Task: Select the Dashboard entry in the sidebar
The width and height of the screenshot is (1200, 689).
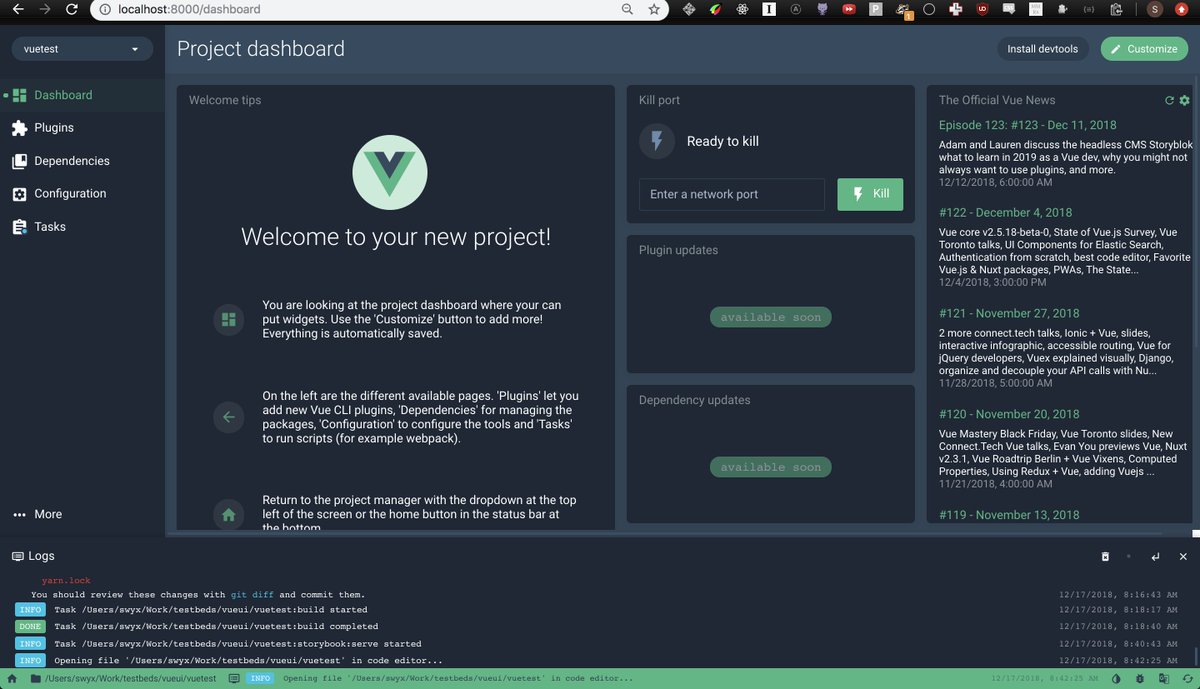Action: coord(60,94)
